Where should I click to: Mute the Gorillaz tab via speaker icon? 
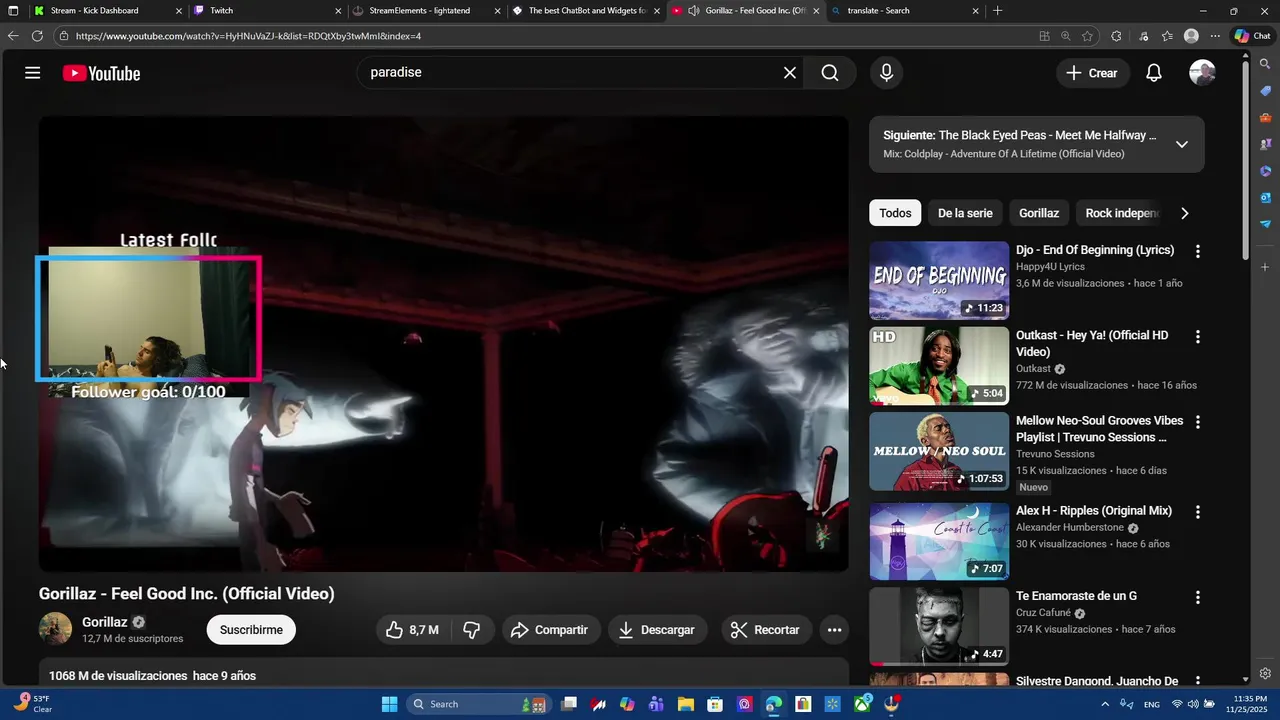[694, 11]
